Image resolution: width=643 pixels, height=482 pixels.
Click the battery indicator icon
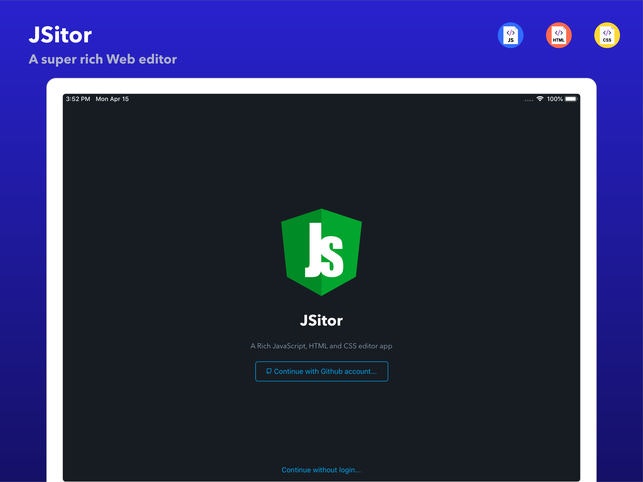[570, 99]
